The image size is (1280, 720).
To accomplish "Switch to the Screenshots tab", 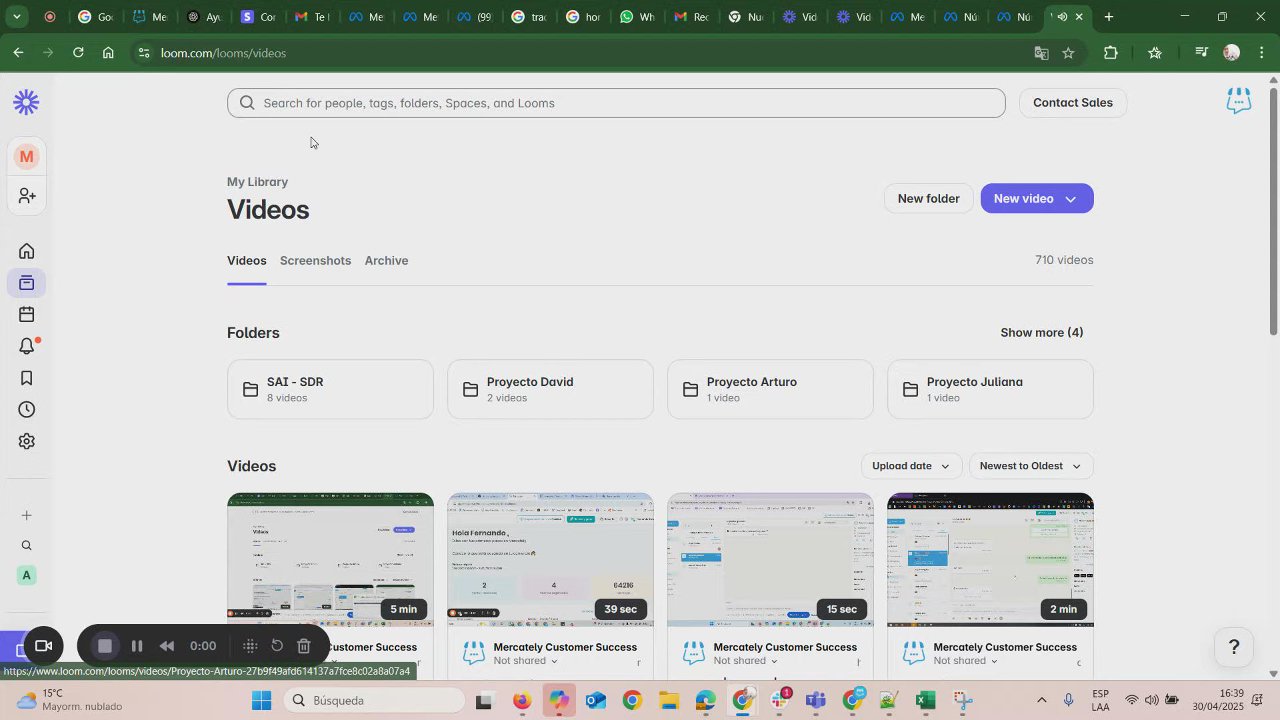I will tap(315, 261).
